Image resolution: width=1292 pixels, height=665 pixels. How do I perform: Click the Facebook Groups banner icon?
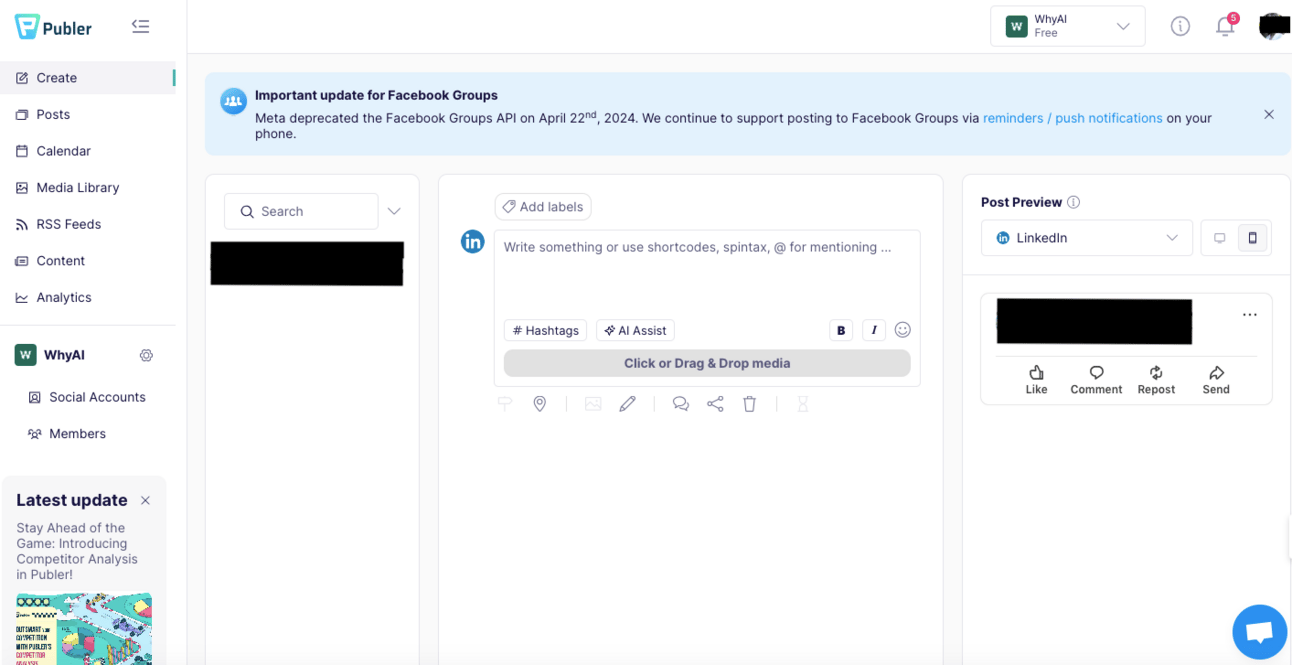(233, 102)
